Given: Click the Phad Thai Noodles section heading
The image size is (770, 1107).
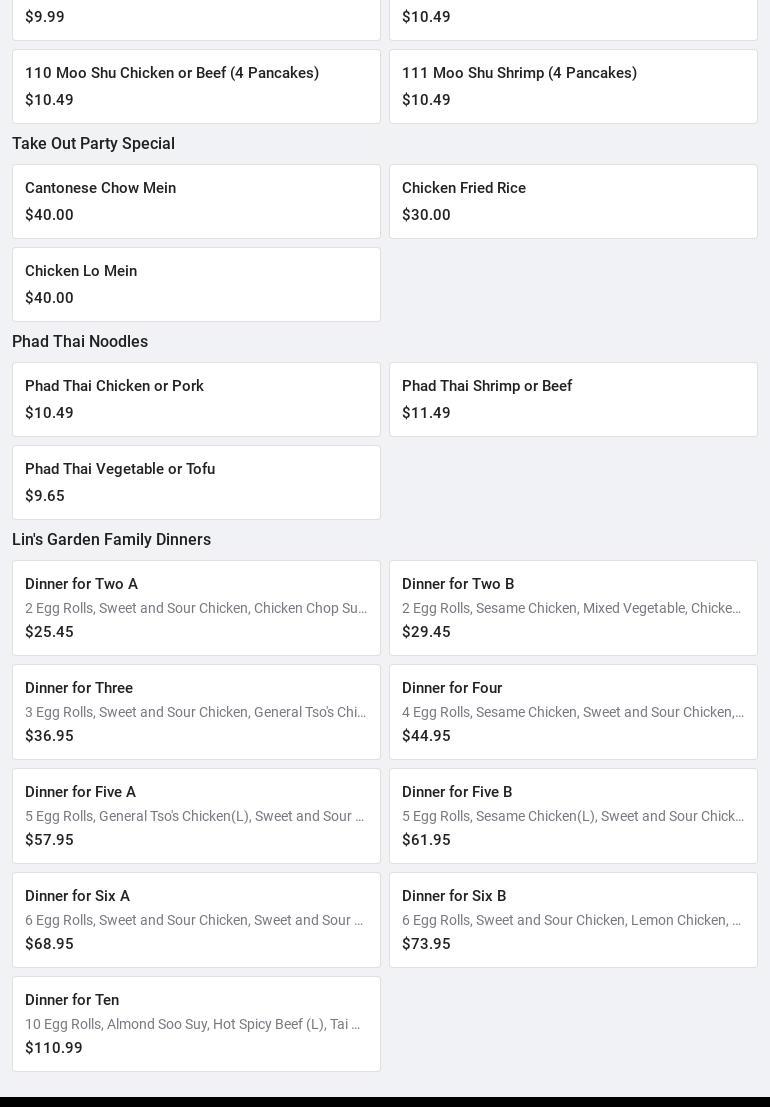Looking at the screenshot, I should tap(80, 341).
